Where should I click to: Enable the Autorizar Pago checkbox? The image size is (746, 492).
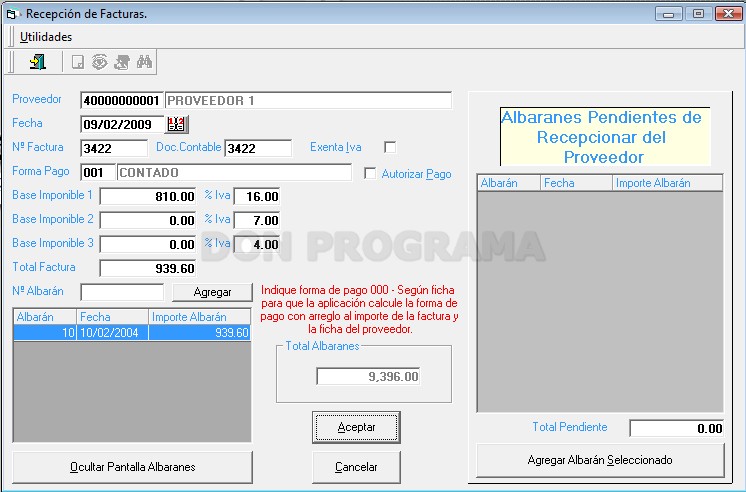[x=370, y=173]
